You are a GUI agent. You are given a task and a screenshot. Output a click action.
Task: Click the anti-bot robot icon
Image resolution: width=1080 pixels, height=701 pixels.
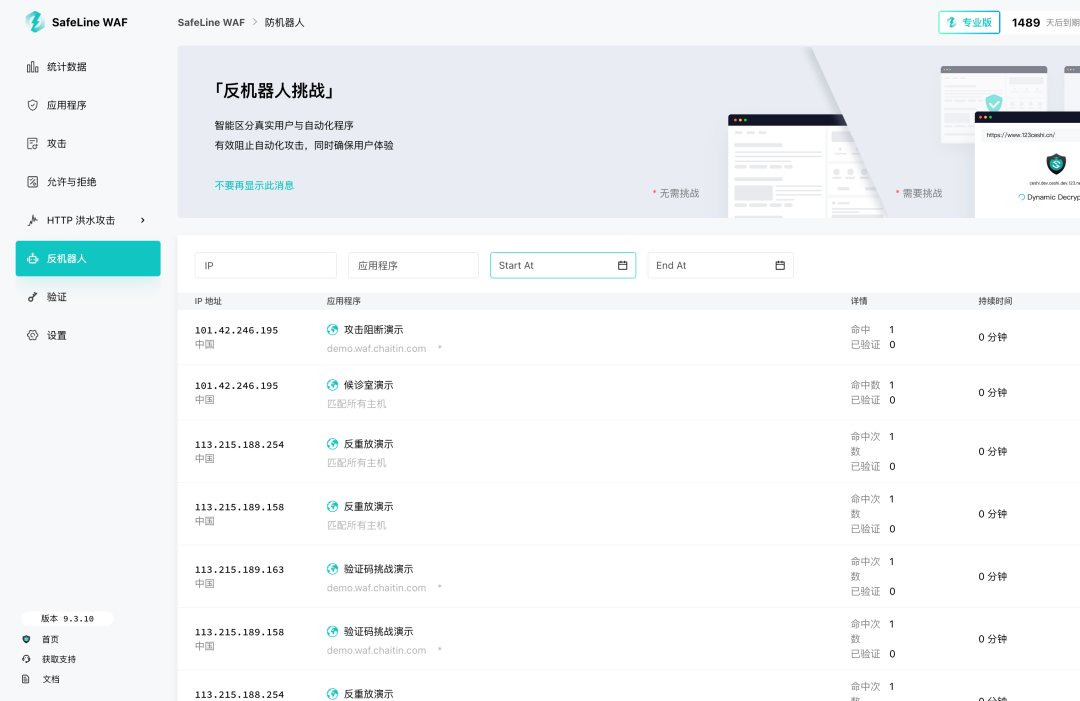(x=32, y=258)
